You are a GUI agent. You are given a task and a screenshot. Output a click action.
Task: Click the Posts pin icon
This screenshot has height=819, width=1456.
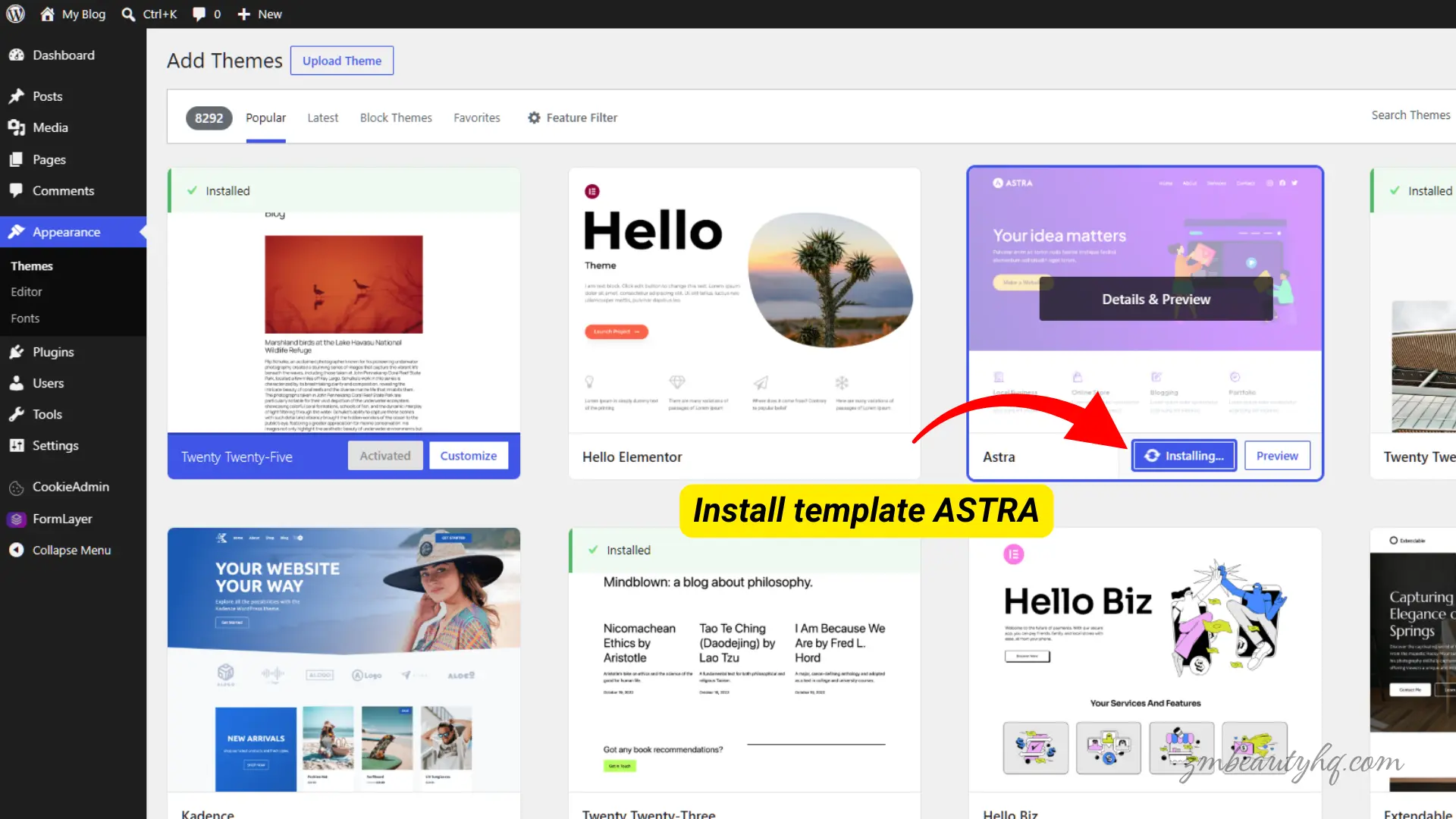(x=16, y=96)
